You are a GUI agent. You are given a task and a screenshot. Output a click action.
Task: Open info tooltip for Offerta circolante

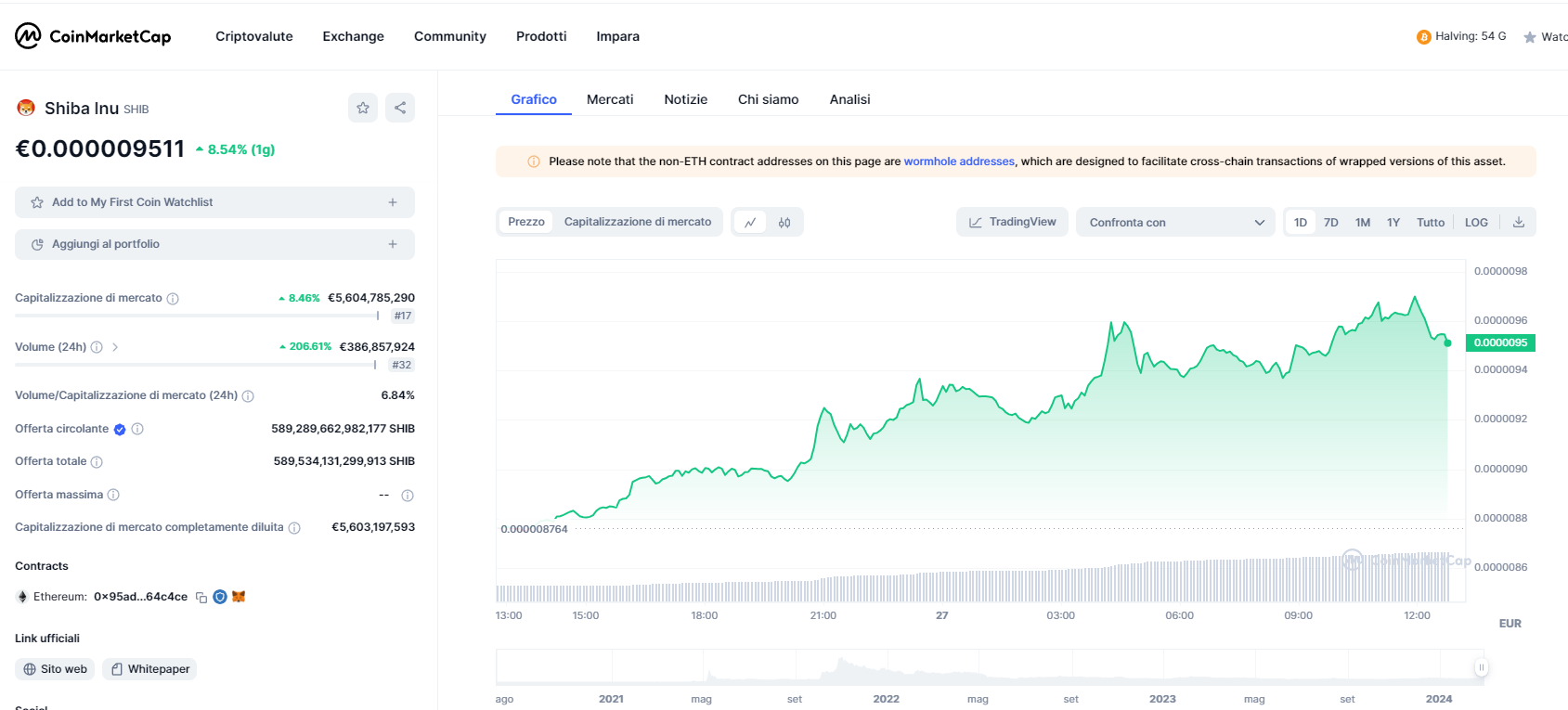tap(137, 429)
